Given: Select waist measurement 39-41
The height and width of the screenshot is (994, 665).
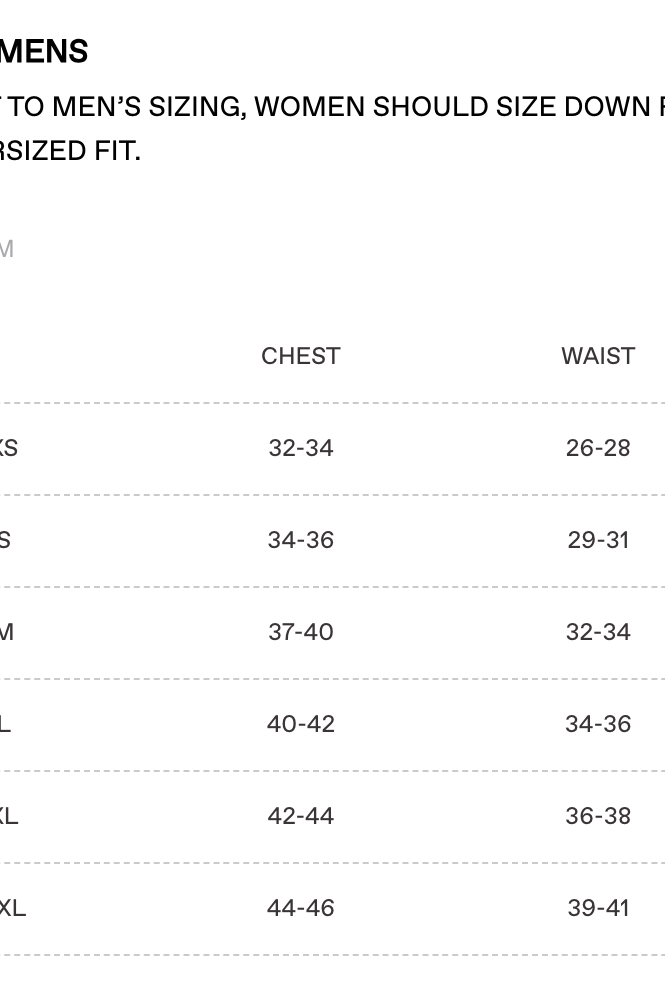Looking at the screenshot, I should coord(597,908).
